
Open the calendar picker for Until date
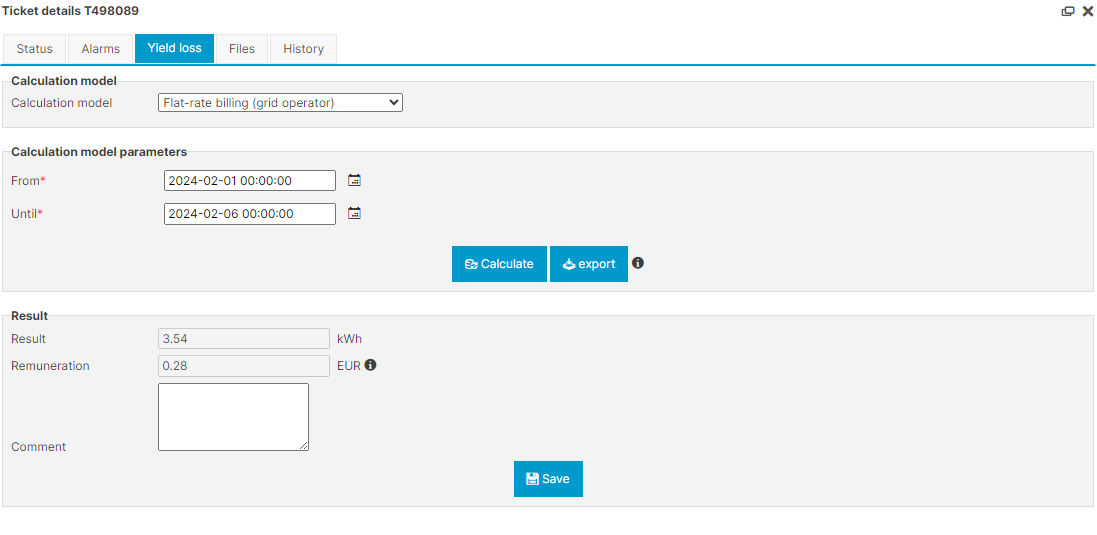tap(354, 213)
